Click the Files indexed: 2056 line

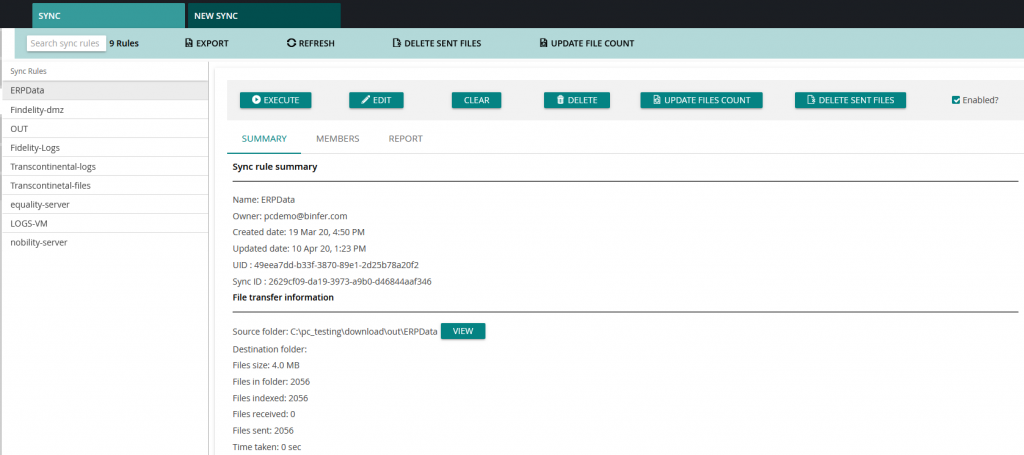click(x=270, y=398)
